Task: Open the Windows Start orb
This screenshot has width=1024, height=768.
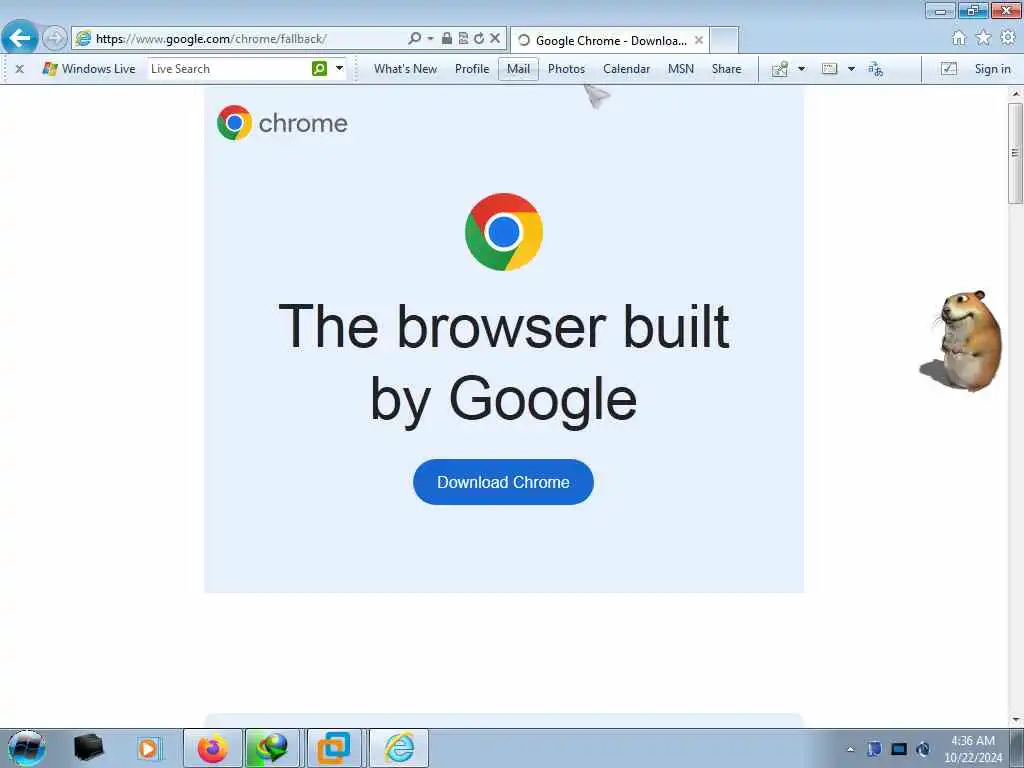Action: (26, 748)
